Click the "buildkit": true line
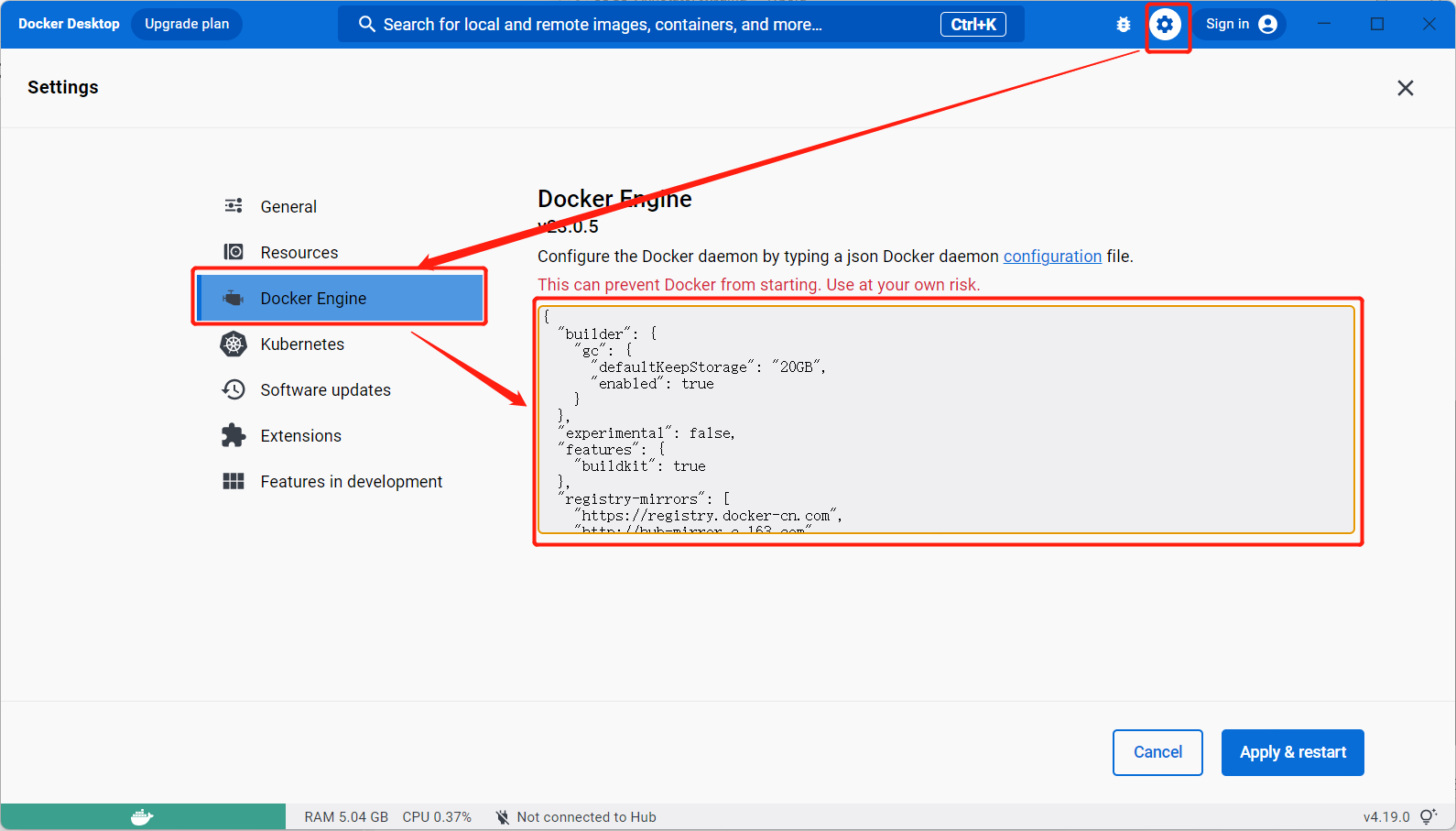 click(640, 466)
